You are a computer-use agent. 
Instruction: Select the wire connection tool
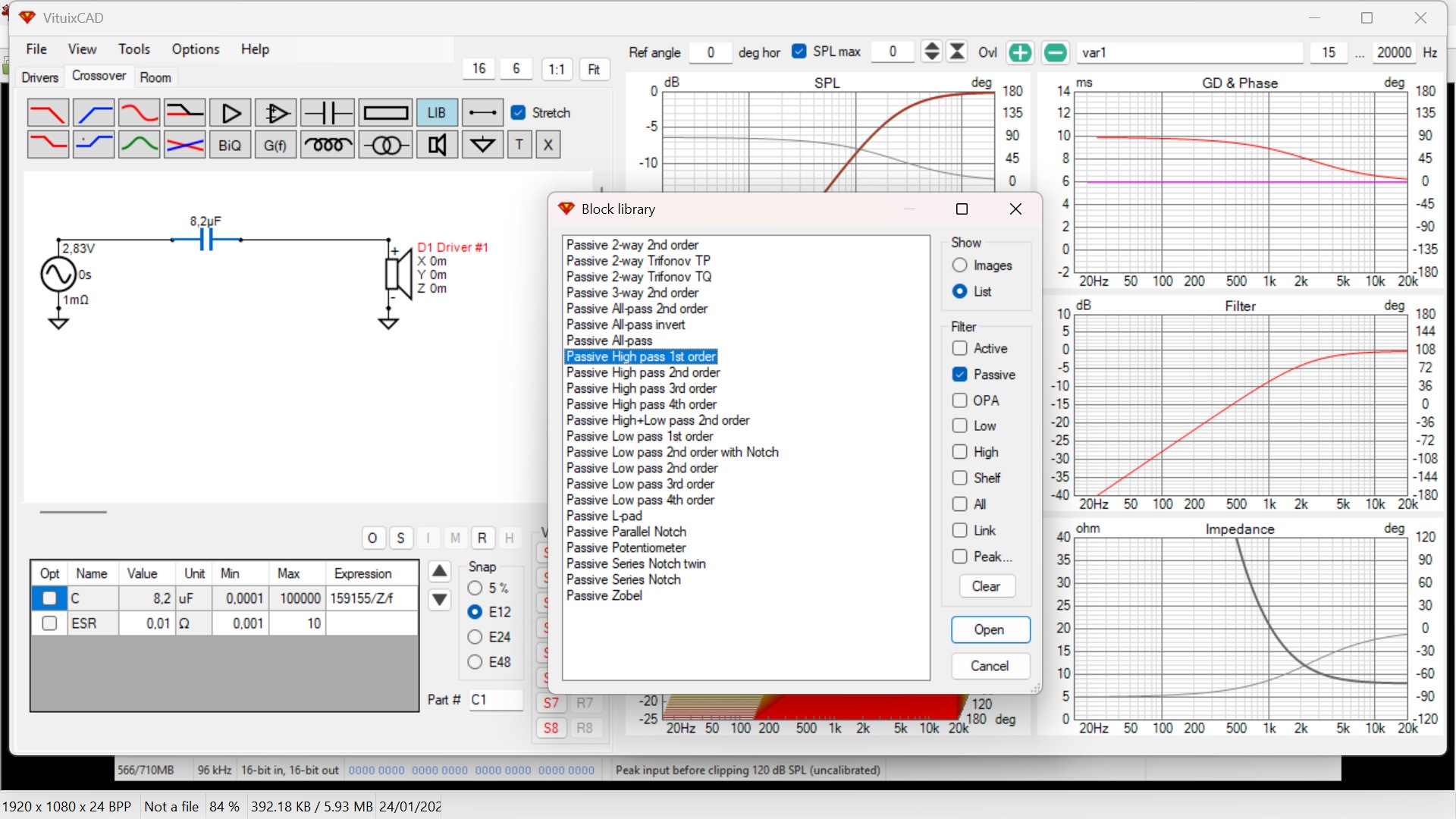482,113
